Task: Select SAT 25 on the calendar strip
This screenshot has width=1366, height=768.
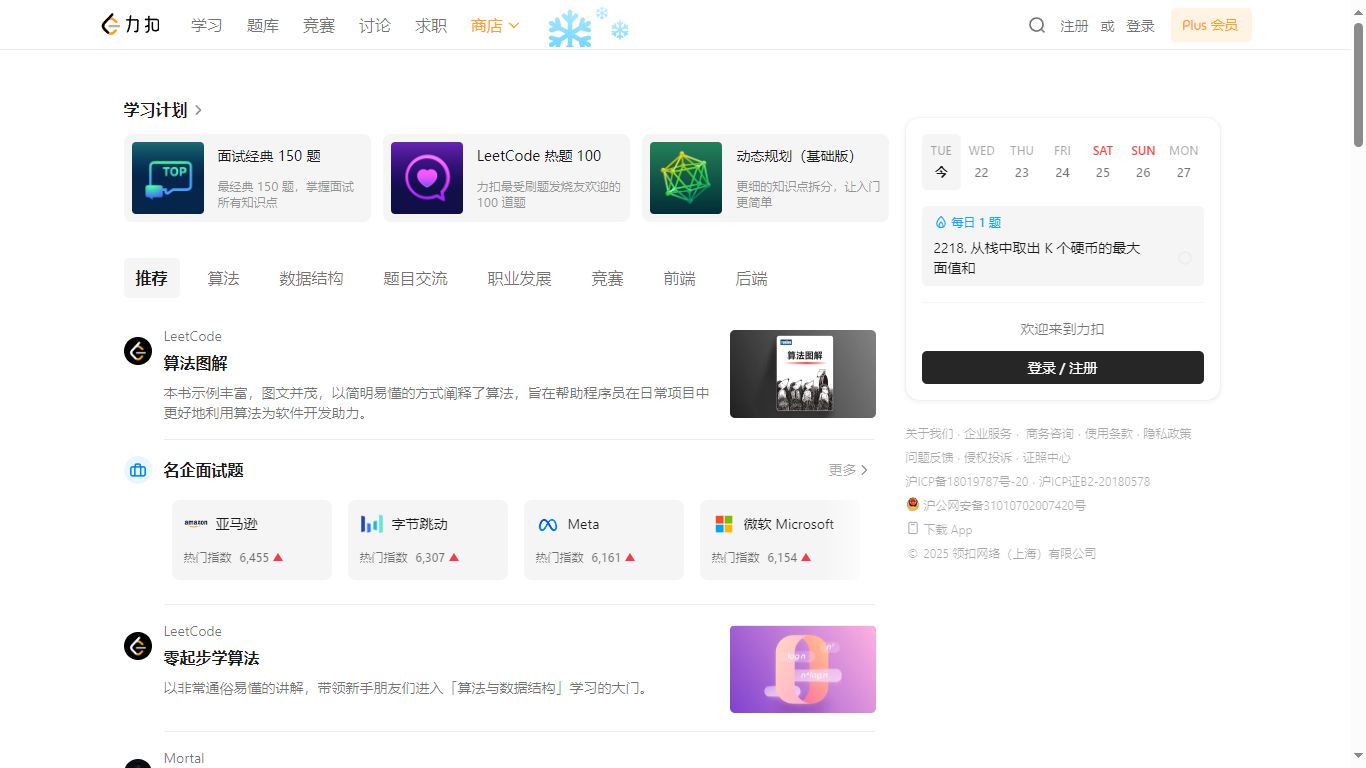Action: pos(1102,162)
